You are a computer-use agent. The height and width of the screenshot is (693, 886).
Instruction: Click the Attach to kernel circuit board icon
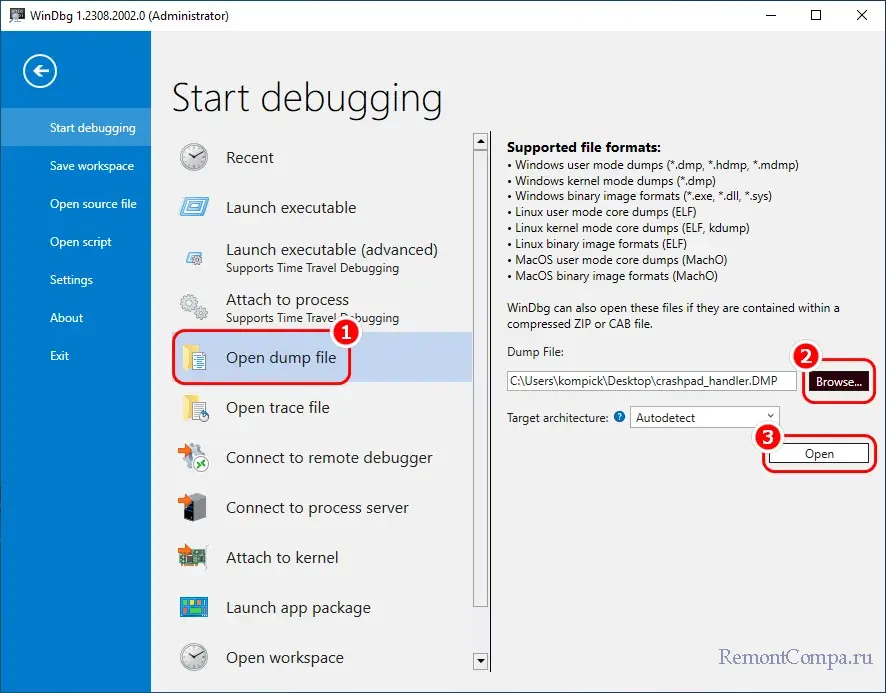tap(193, 557)
